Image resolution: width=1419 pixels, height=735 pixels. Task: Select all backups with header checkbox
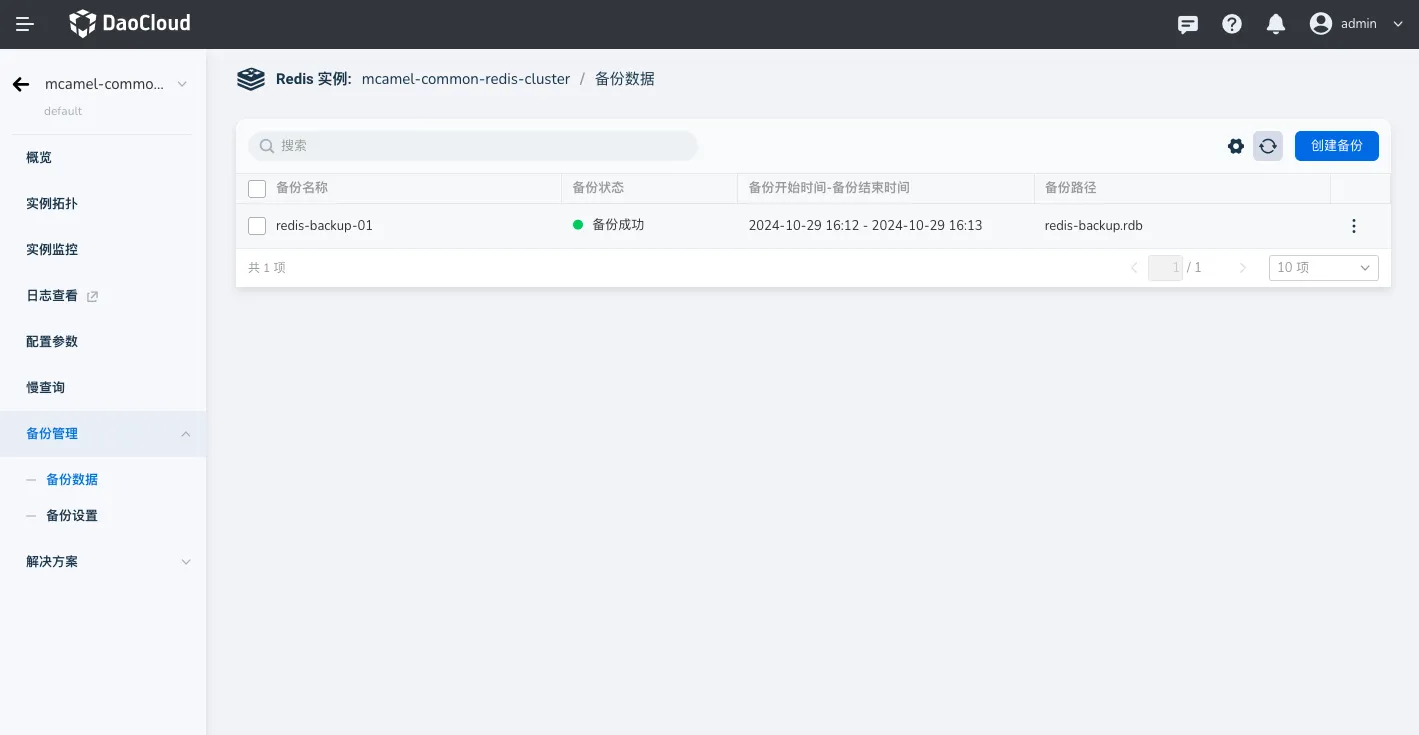(257, 188)
